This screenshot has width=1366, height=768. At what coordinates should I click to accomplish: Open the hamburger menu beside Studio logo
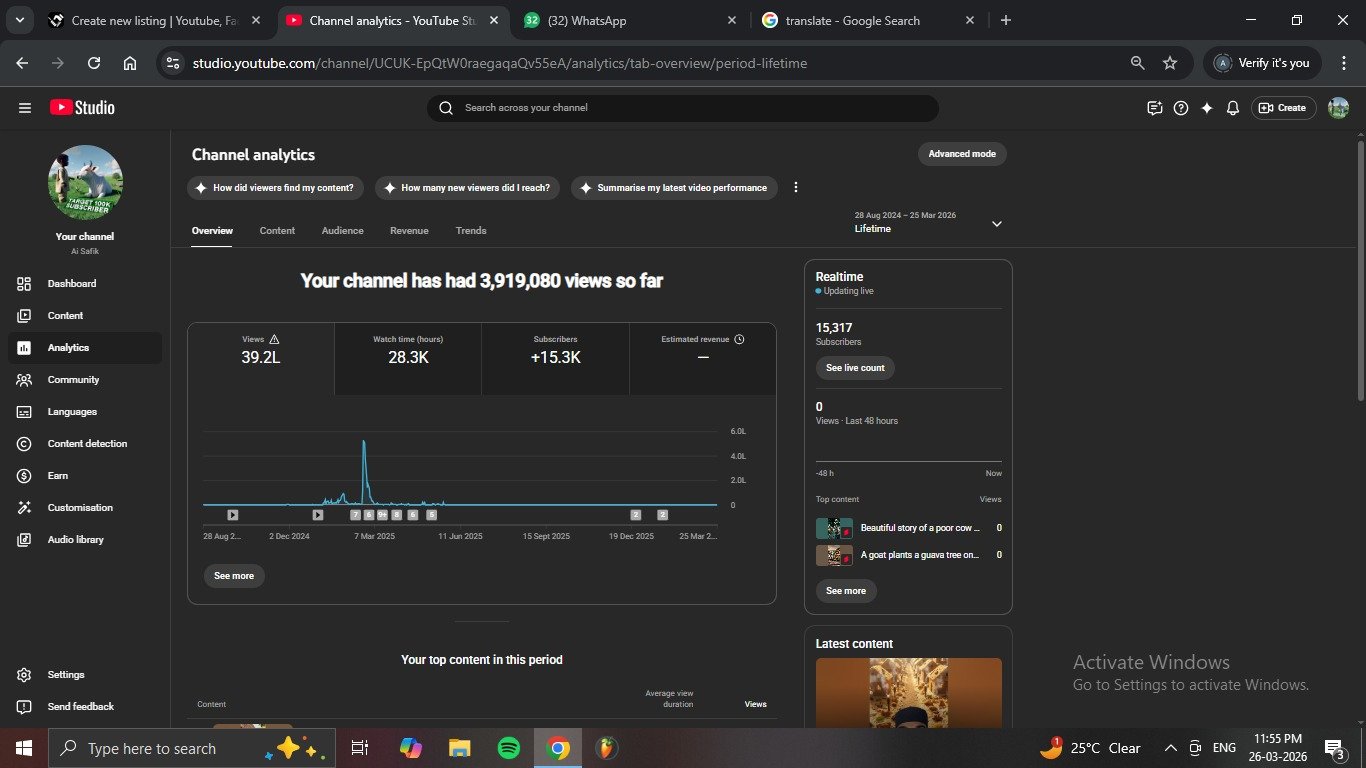[x=25, y=108]
